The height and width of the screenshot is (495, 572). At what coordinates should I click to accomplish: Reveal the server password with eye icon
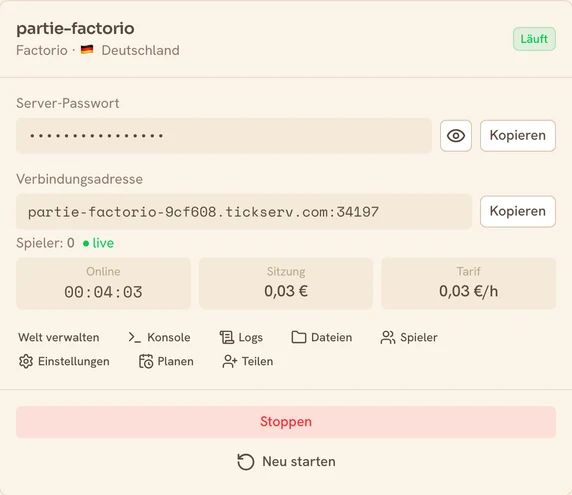pos(456,136)
